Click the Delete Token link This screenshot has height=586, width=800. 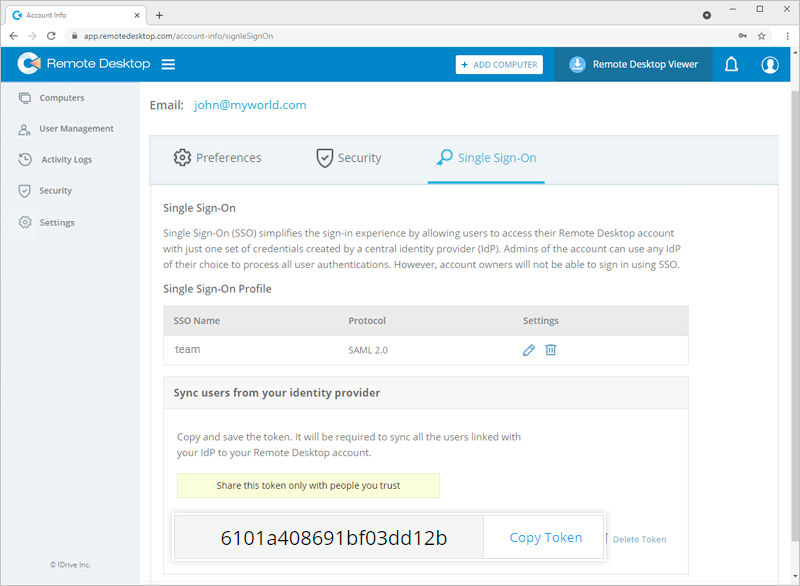point(639,540)
